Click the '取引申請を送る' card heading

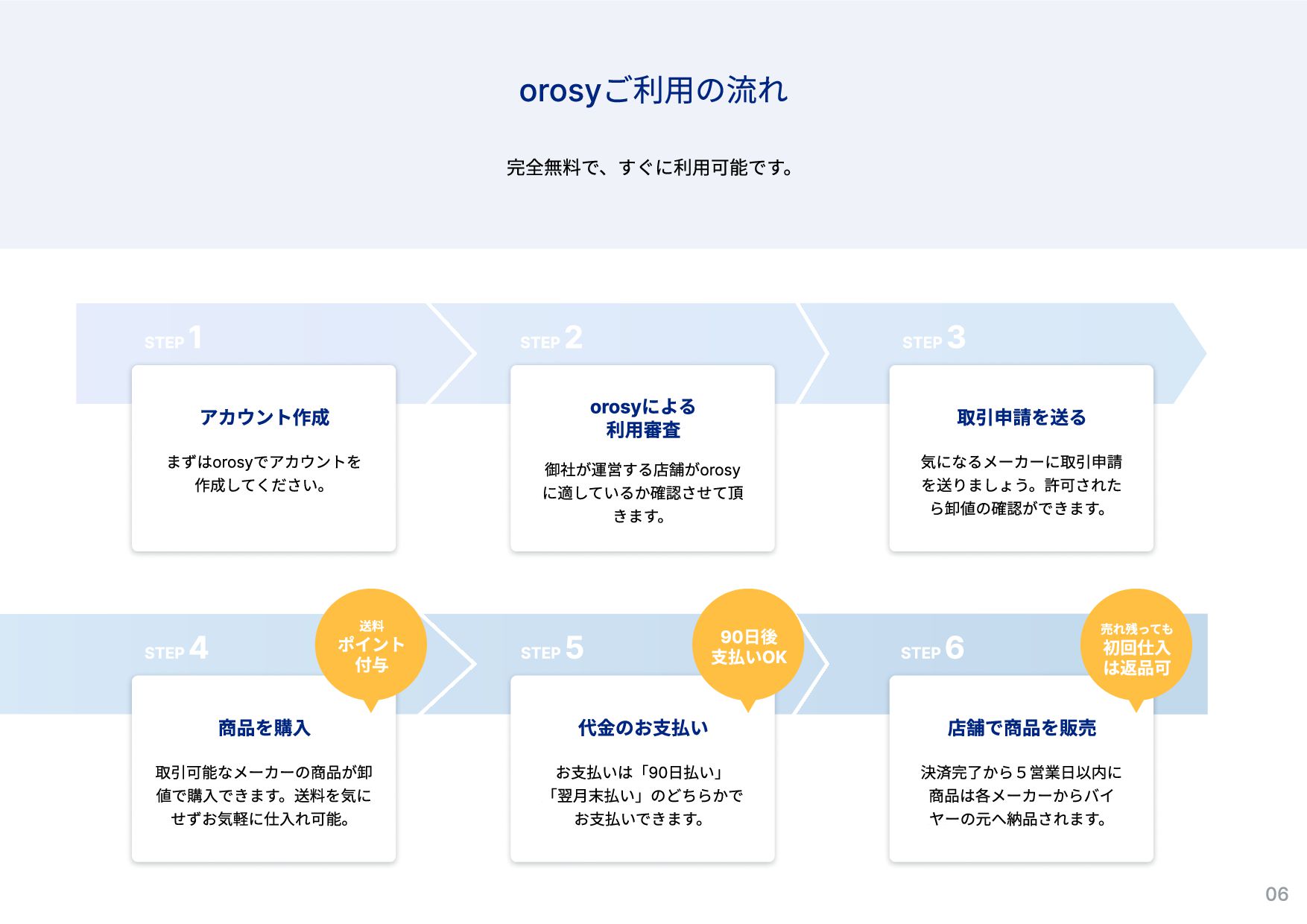tap(1022, 417)
